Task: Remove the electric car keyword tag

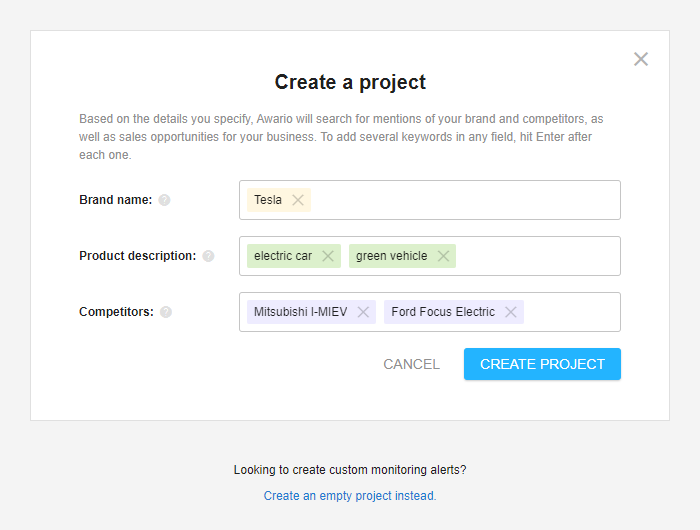Action: tap(328, 256)
